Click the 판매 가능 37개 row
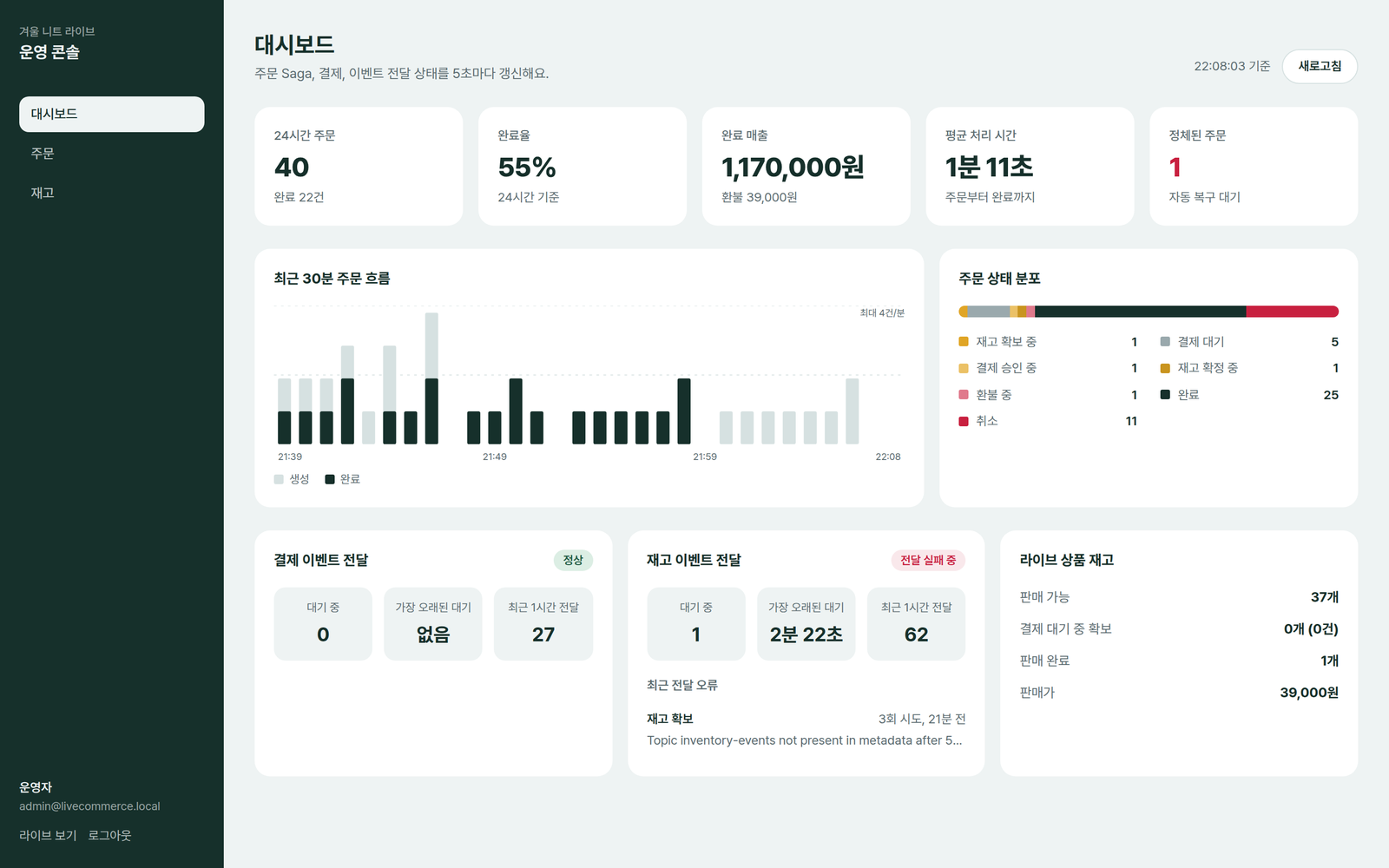 tap(1179, 597)
